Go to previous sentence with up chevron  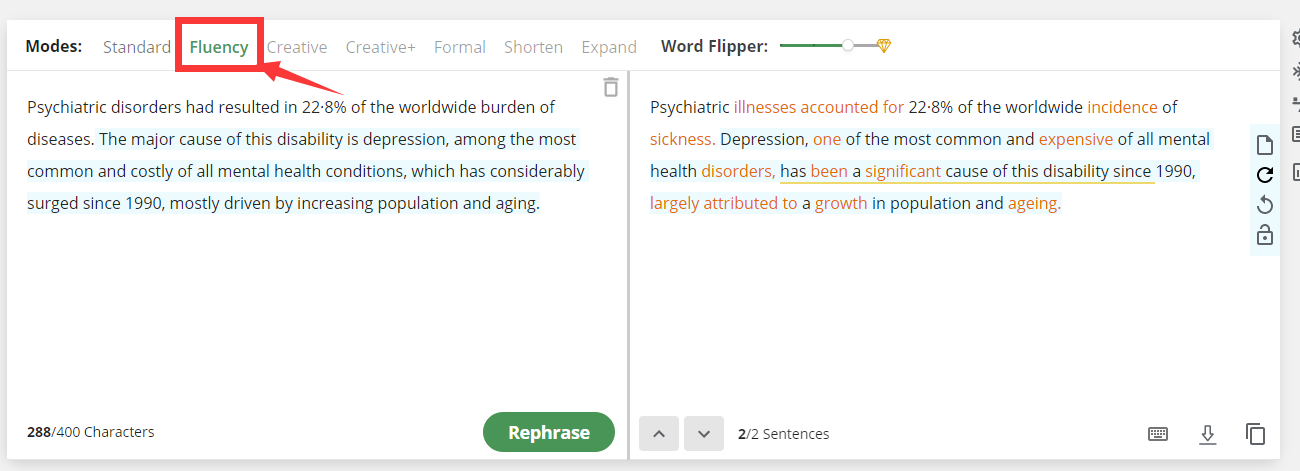tap(659, 433)
